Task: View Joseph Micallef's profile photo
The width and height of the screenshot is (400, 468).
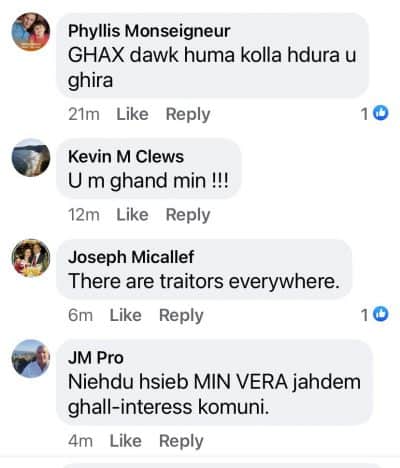Action: pos(31,258)
